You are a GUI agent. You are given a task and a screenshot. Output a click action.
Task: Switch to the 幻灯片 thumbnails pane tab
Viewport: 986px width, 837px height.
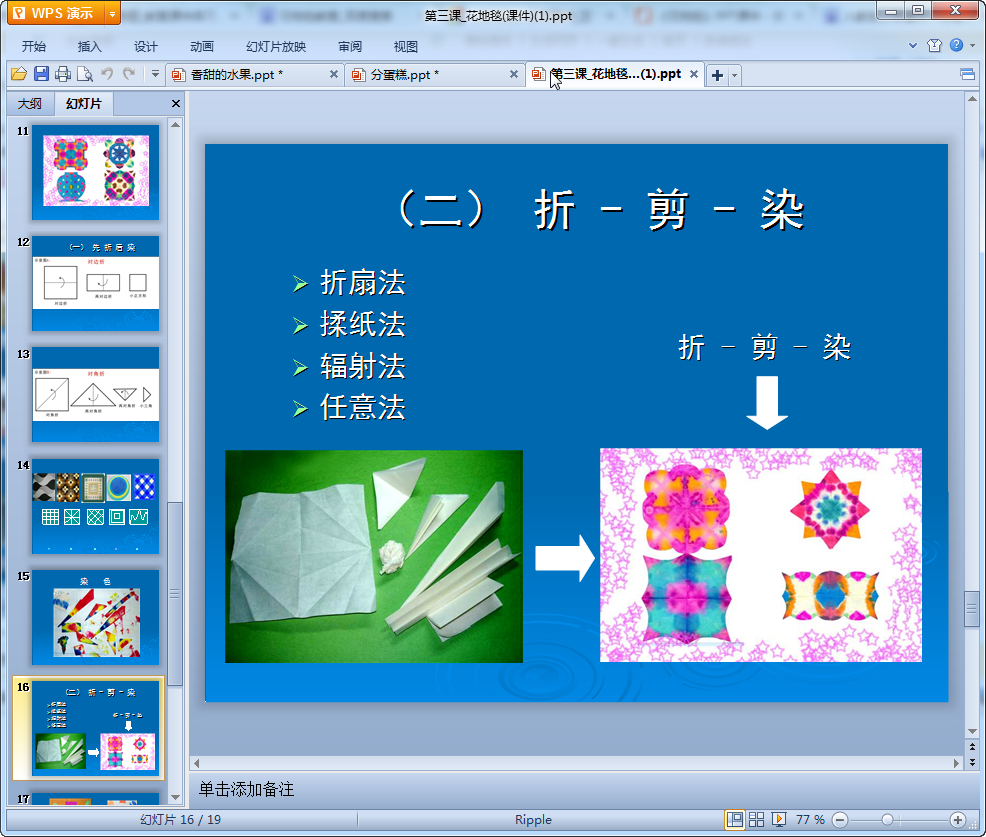click(84, 104)
